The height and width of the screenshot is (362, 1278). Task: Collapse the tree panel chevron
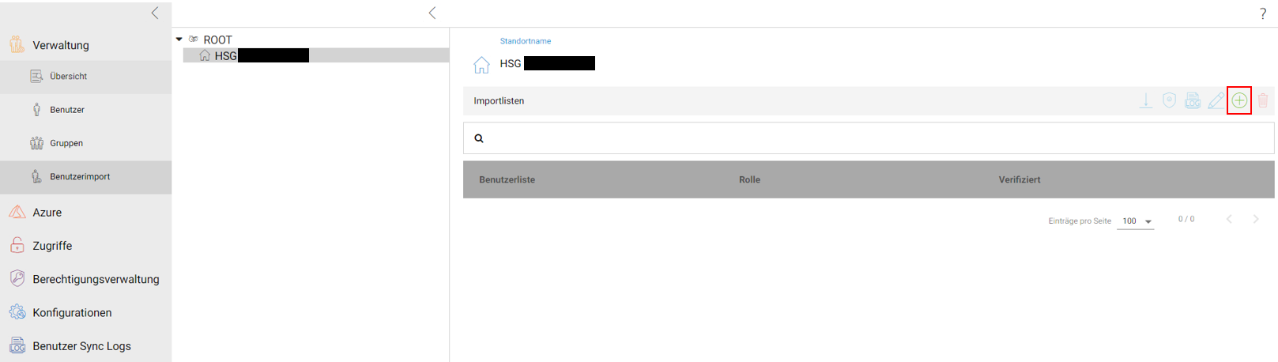[431, 13]
